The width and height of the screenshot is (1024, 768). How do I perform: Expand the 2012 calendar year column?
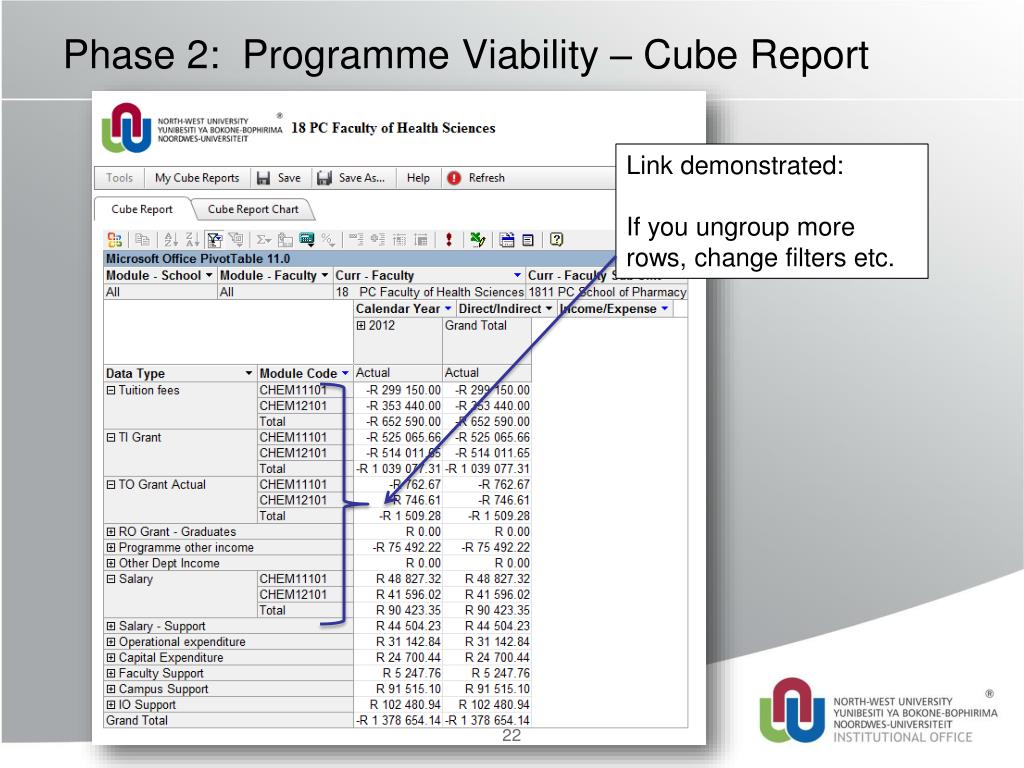(360, 325)
